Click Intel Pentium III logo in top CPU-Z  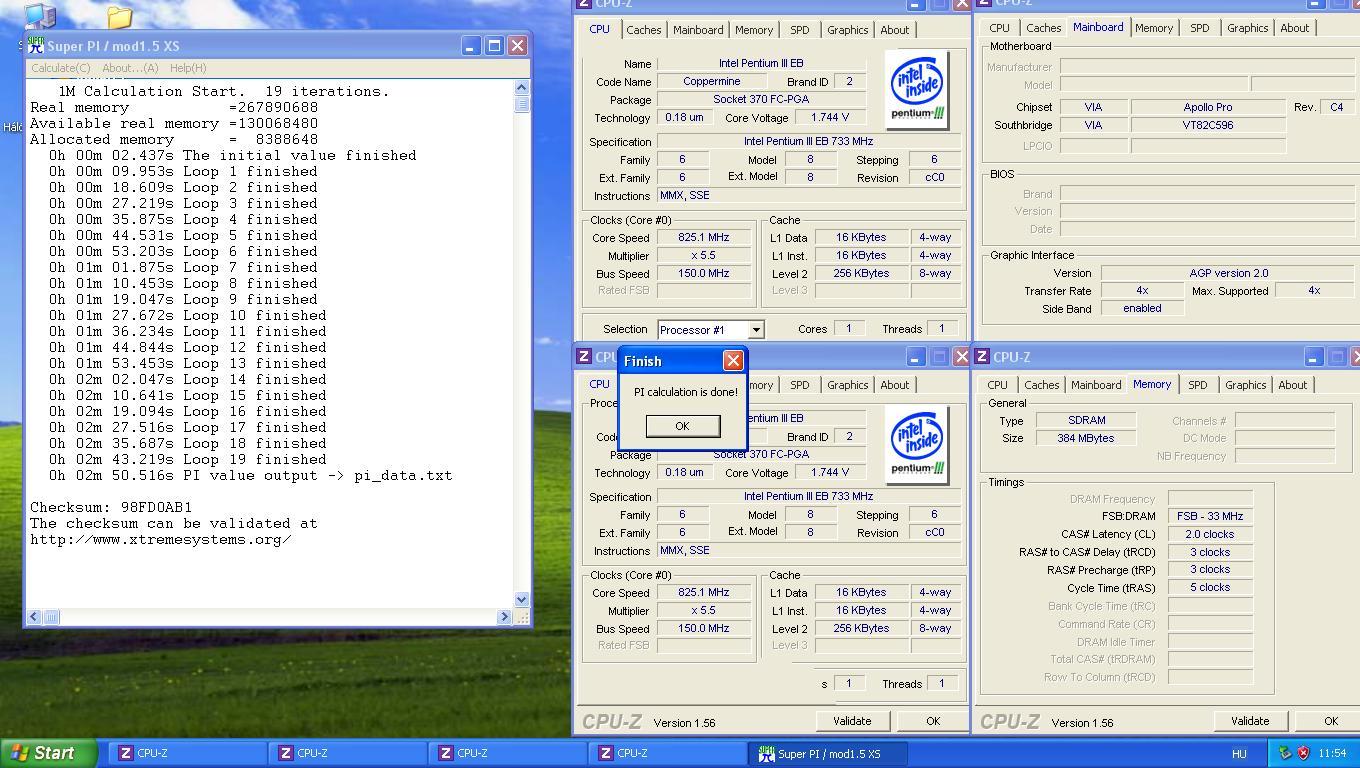[917, 89]
